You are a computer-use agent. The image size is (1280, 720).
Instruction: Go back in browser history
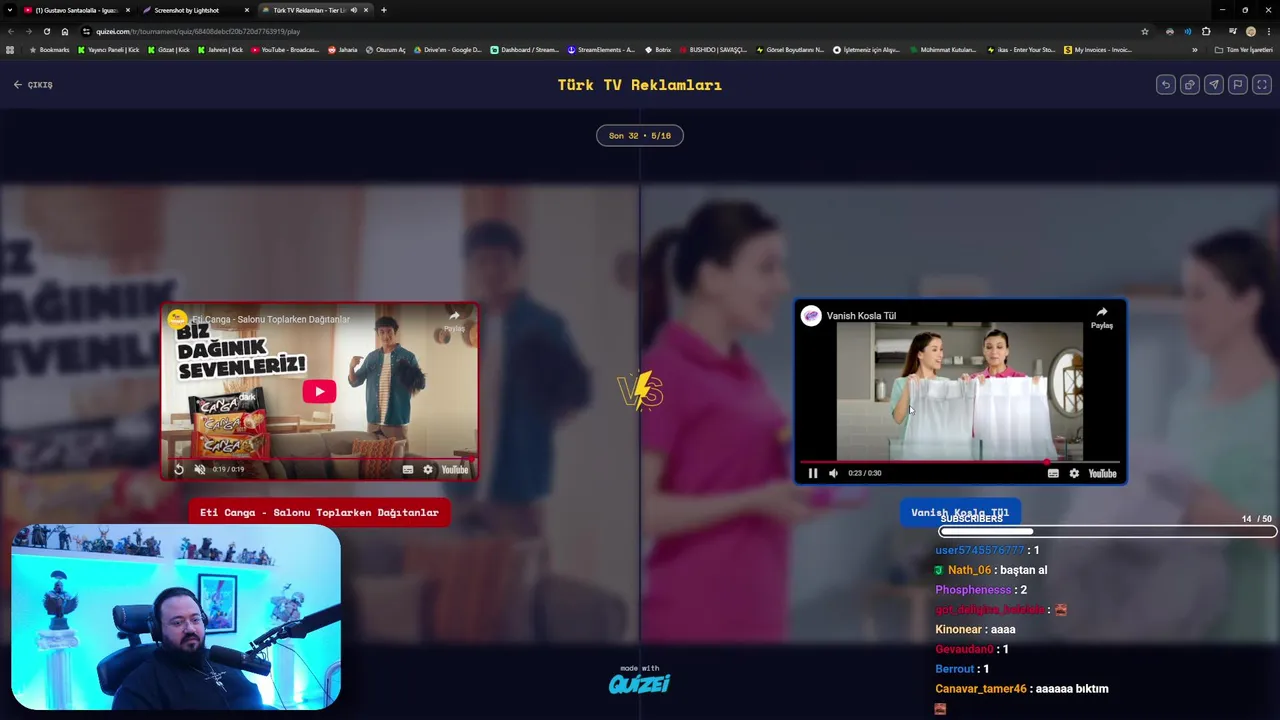tap(10, 31)
